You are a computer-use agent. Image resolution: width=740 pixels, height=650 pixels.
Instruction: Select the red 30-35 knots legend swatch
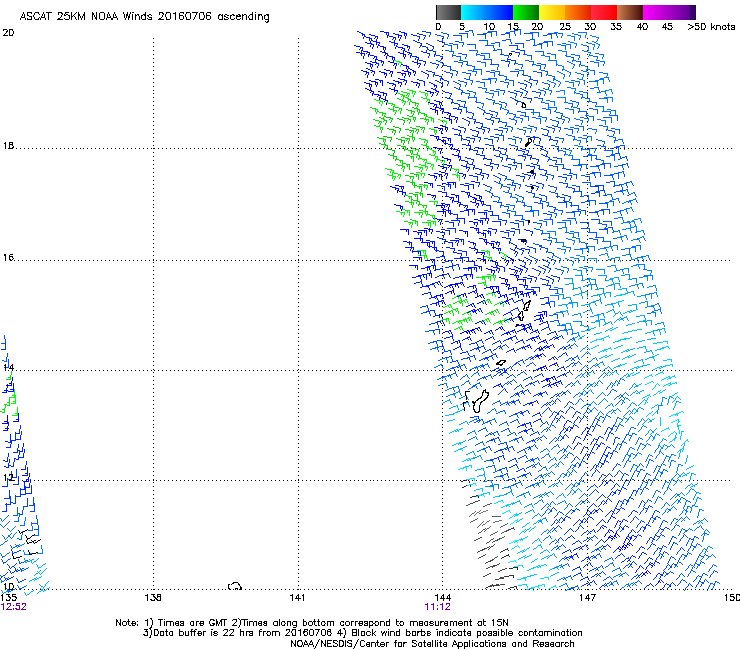pyautogui.click(x=604, y=12)
